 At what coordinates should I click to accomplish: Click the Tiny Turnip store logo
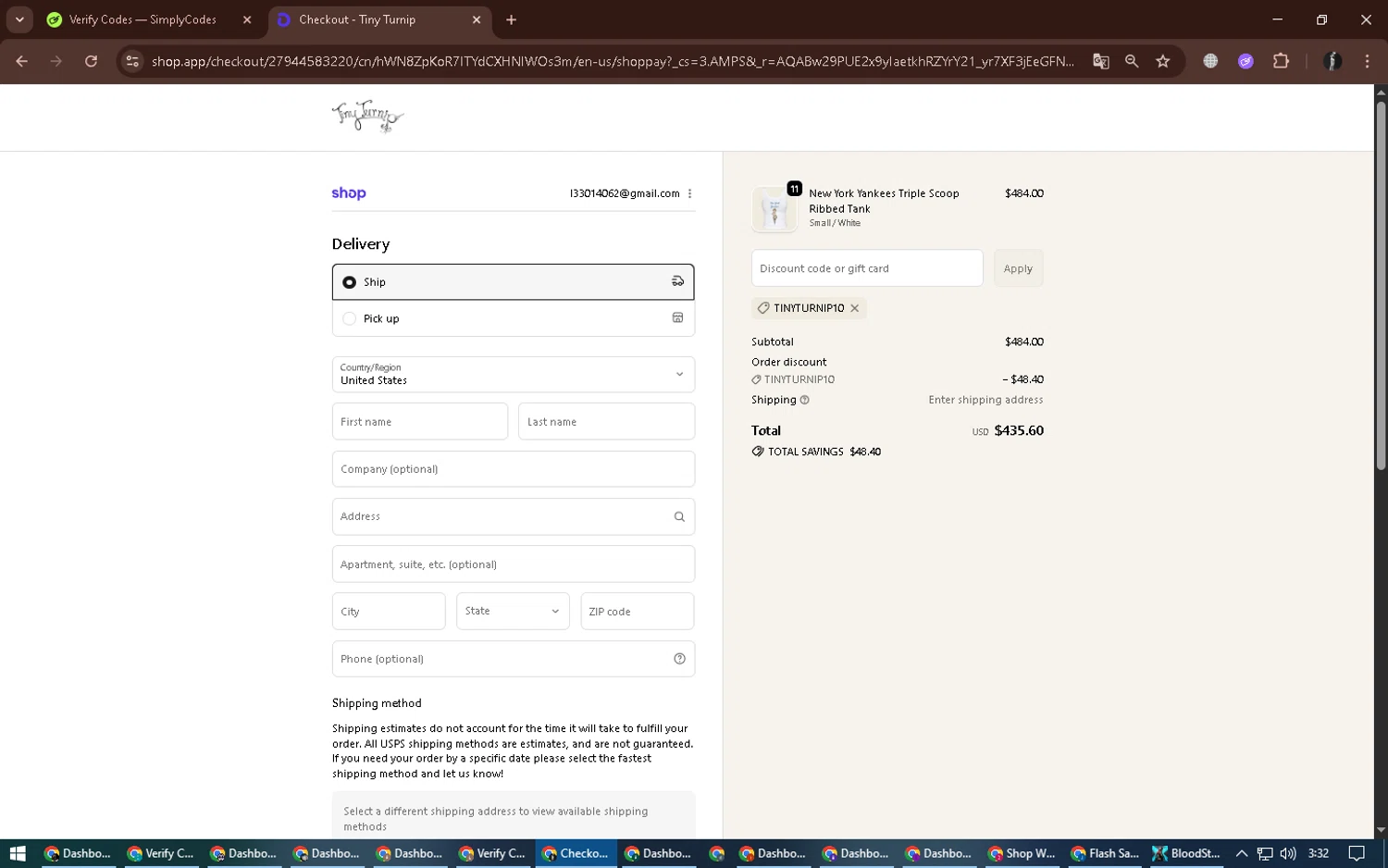367,117
